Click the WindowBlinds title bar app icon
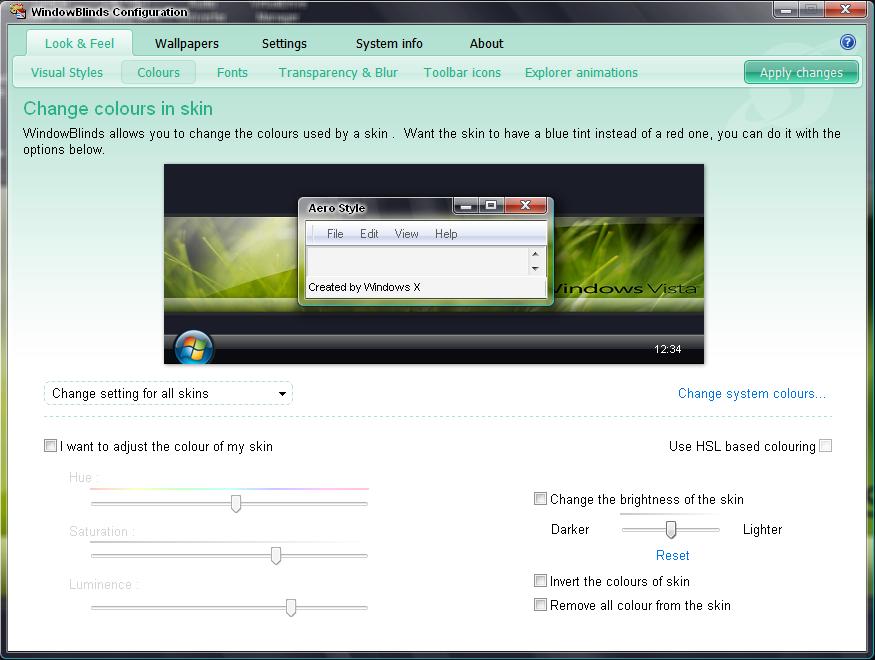Image resolution: width=875 pixels, height=660 pixels. [x=17, y=11]
